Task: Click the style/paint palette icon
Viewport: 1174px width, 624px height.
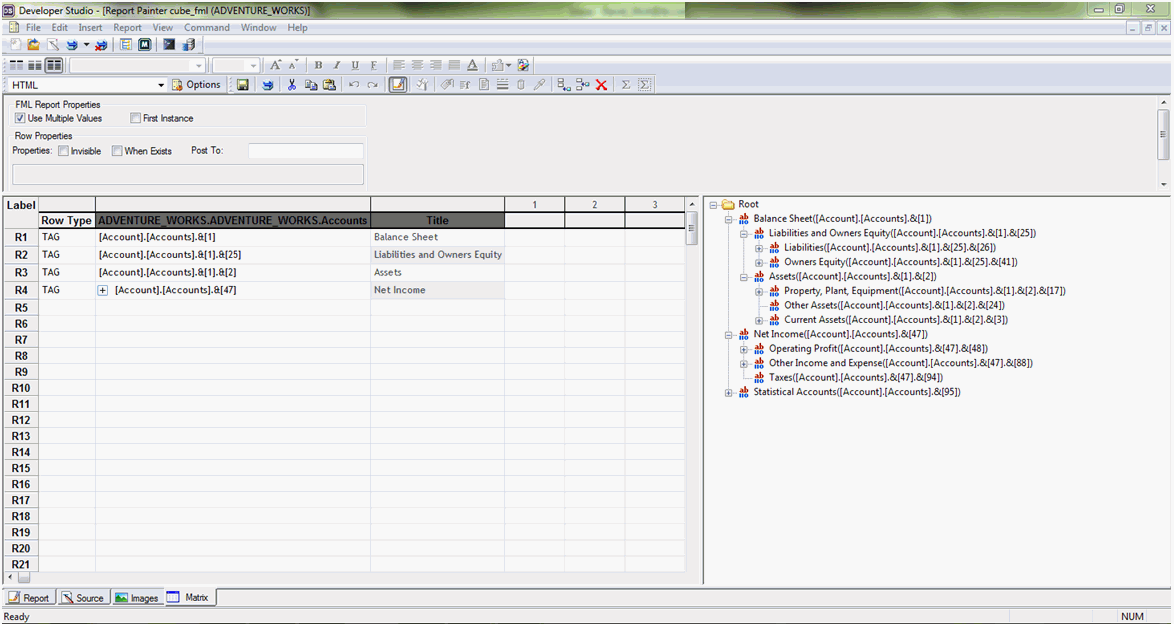Action: point(523,65)
